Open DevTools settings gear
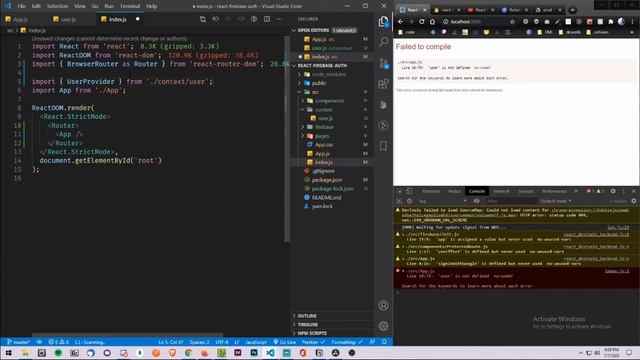 (613, 191)
